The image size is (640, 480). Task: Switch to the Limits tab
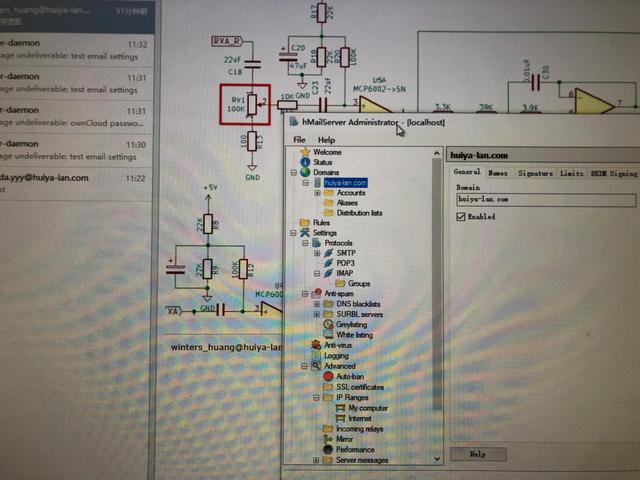click(x=571, y=173)
